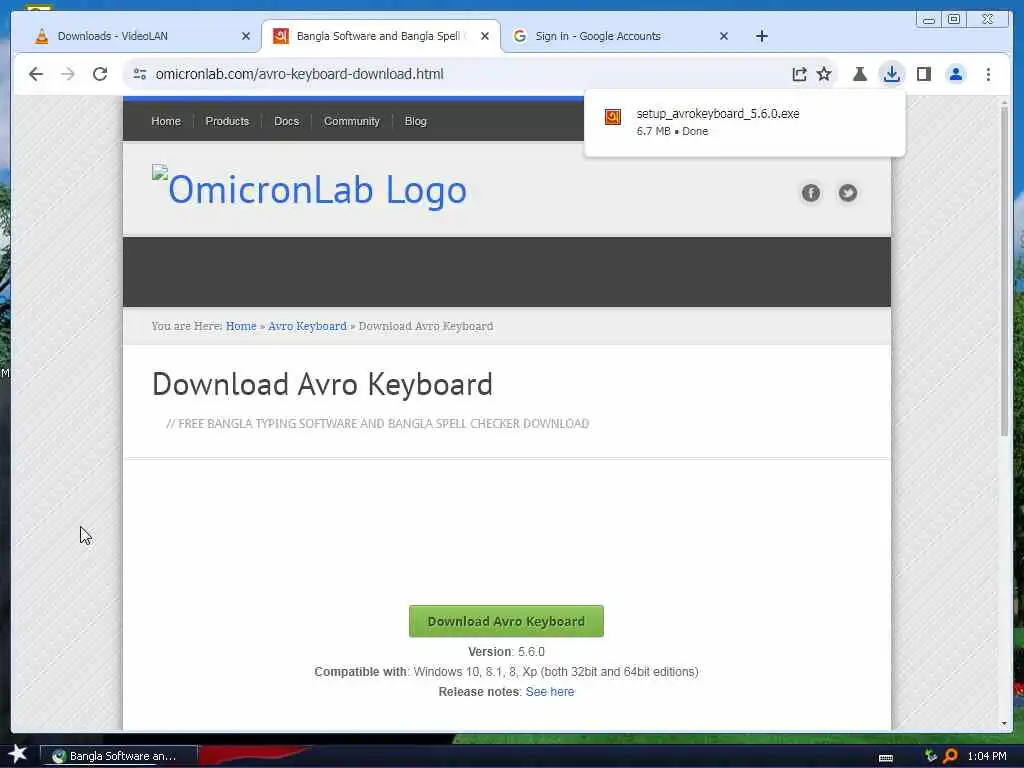Click the Avro Keyboard breadcrumb link
This screenshot has width=1024, height=768.
[307, 326]
